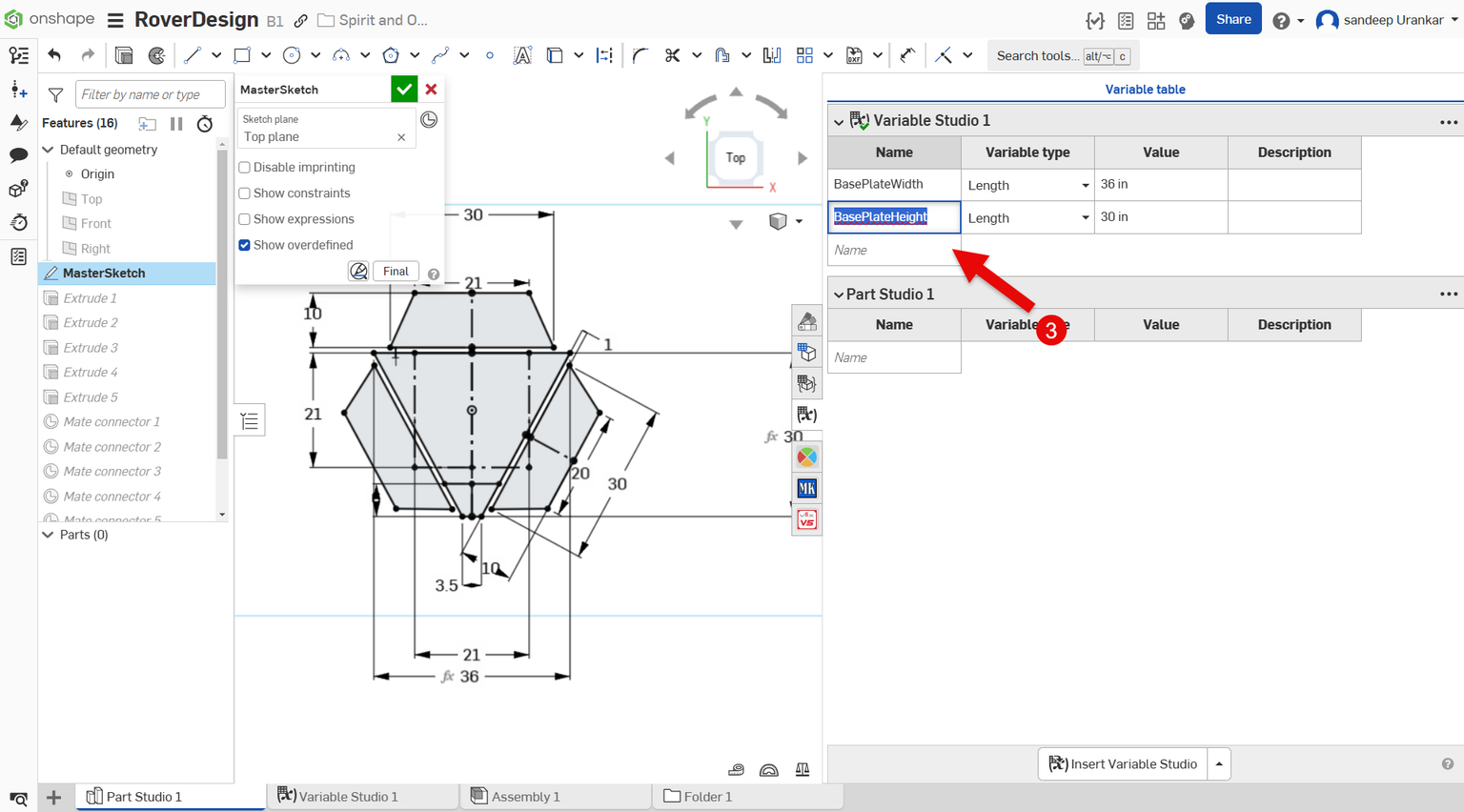Collapse the Variable Studio 1 section

click(x=838, y=121)
